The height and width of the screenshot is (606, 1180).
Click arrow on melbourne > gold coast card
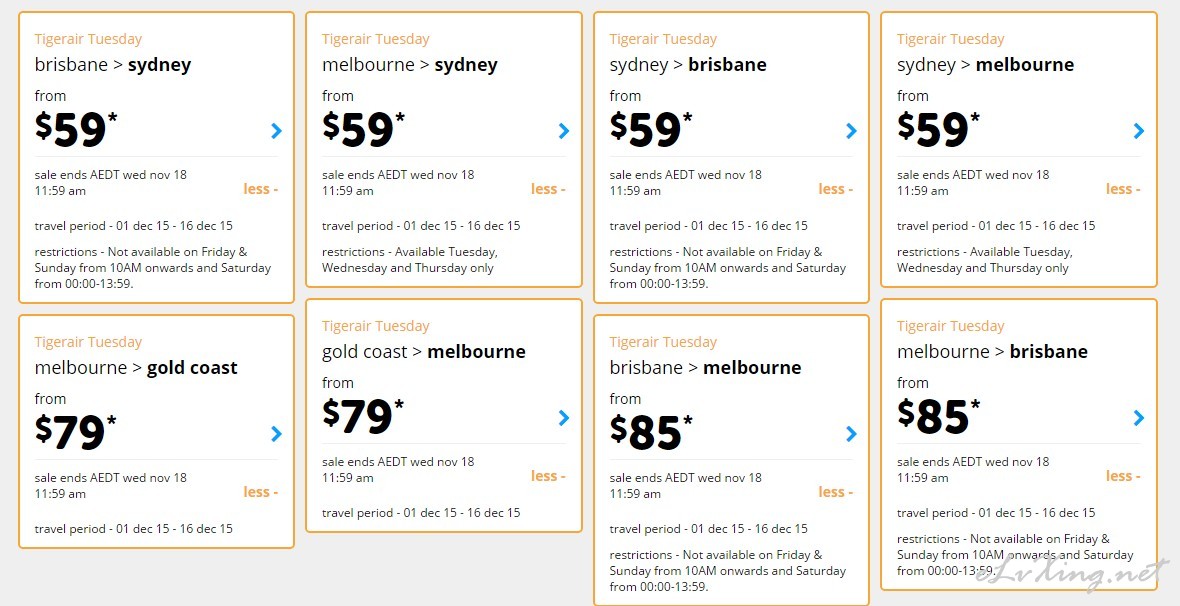point(276,434)
